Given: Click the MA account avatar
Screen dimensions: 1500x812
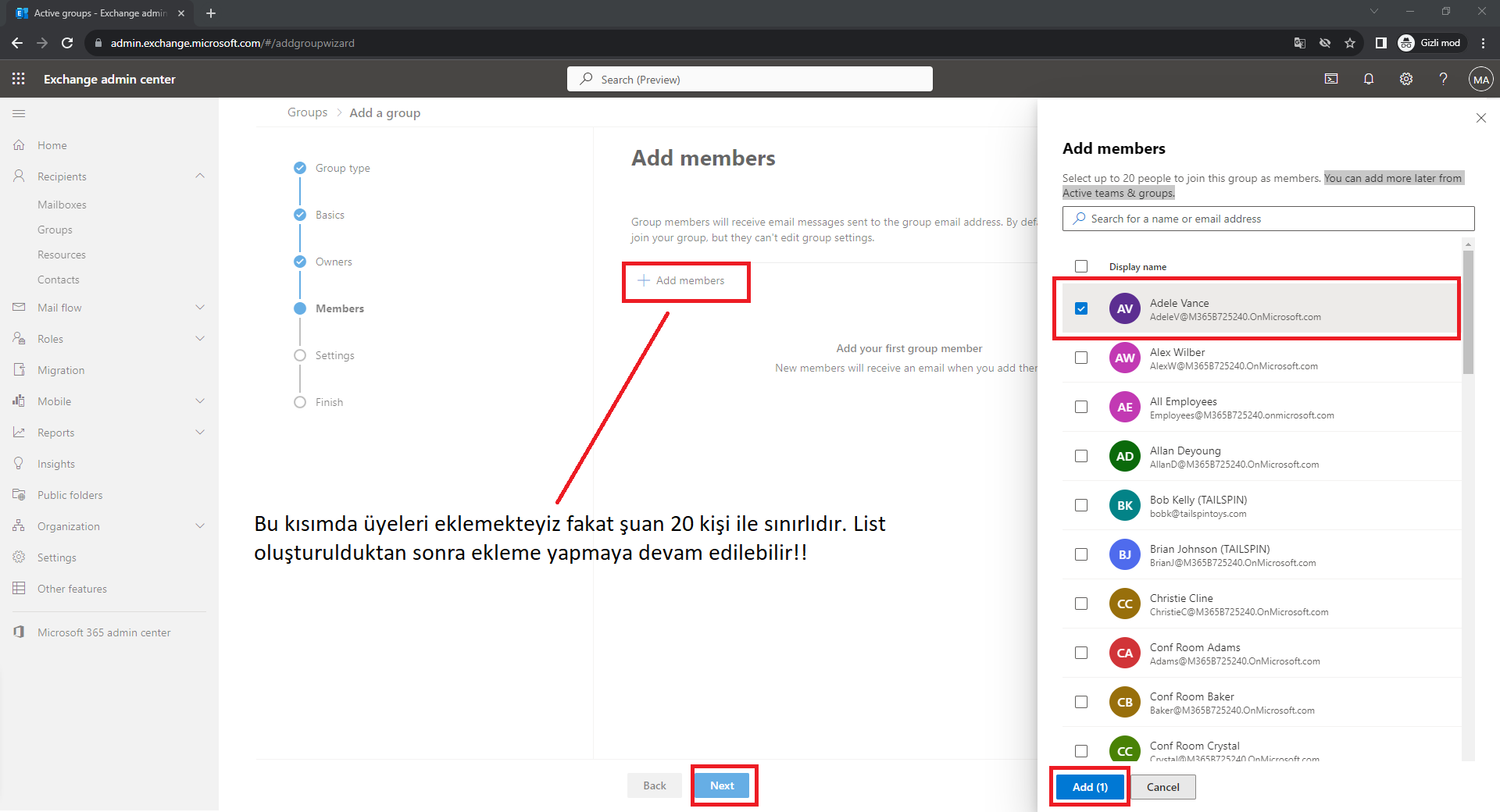Looking at the screenshot, I should click(x=1480, y=79).
